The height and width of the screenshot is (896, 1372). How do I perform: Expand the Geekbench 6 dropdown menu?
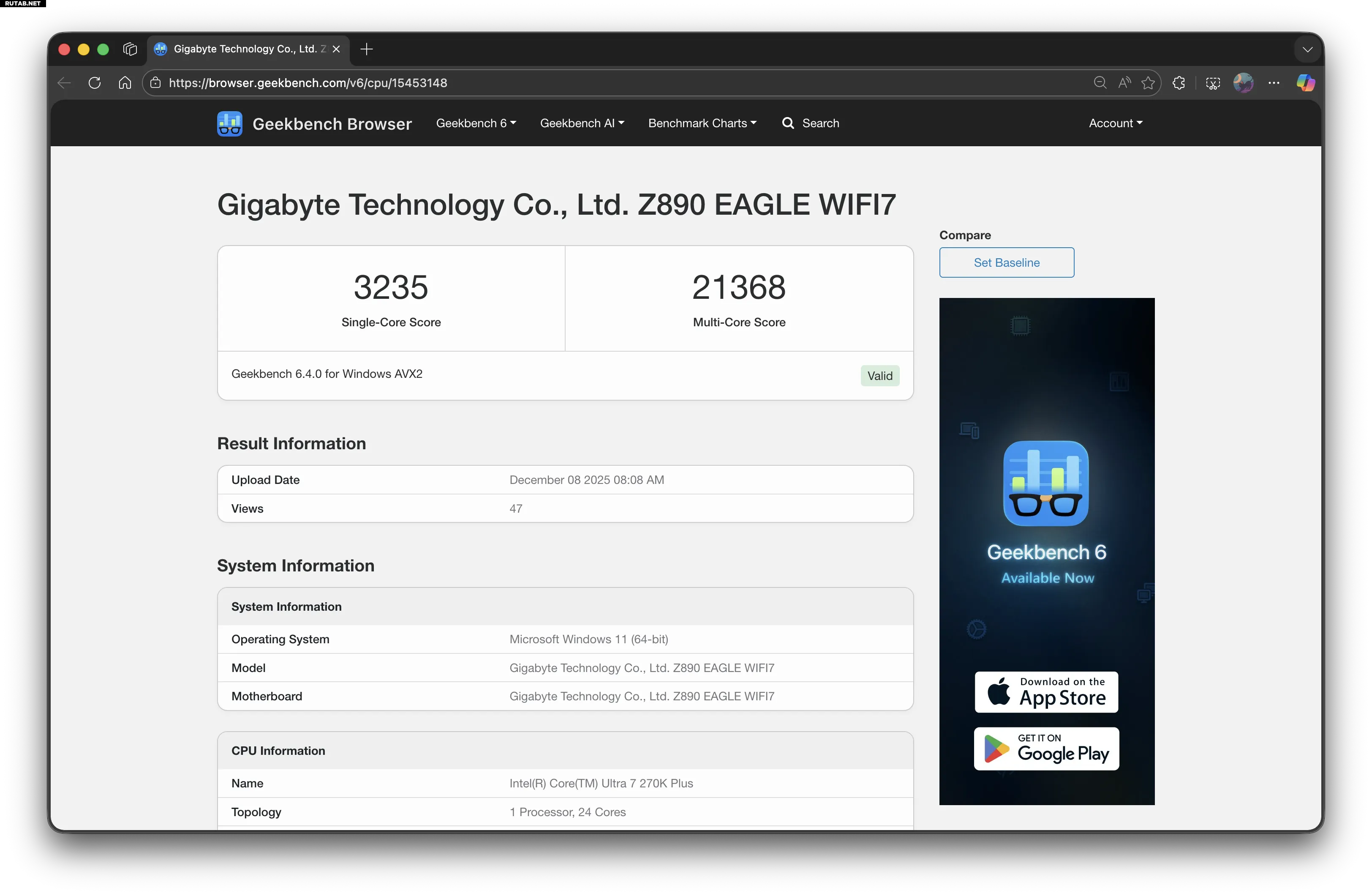pos(476,123)
